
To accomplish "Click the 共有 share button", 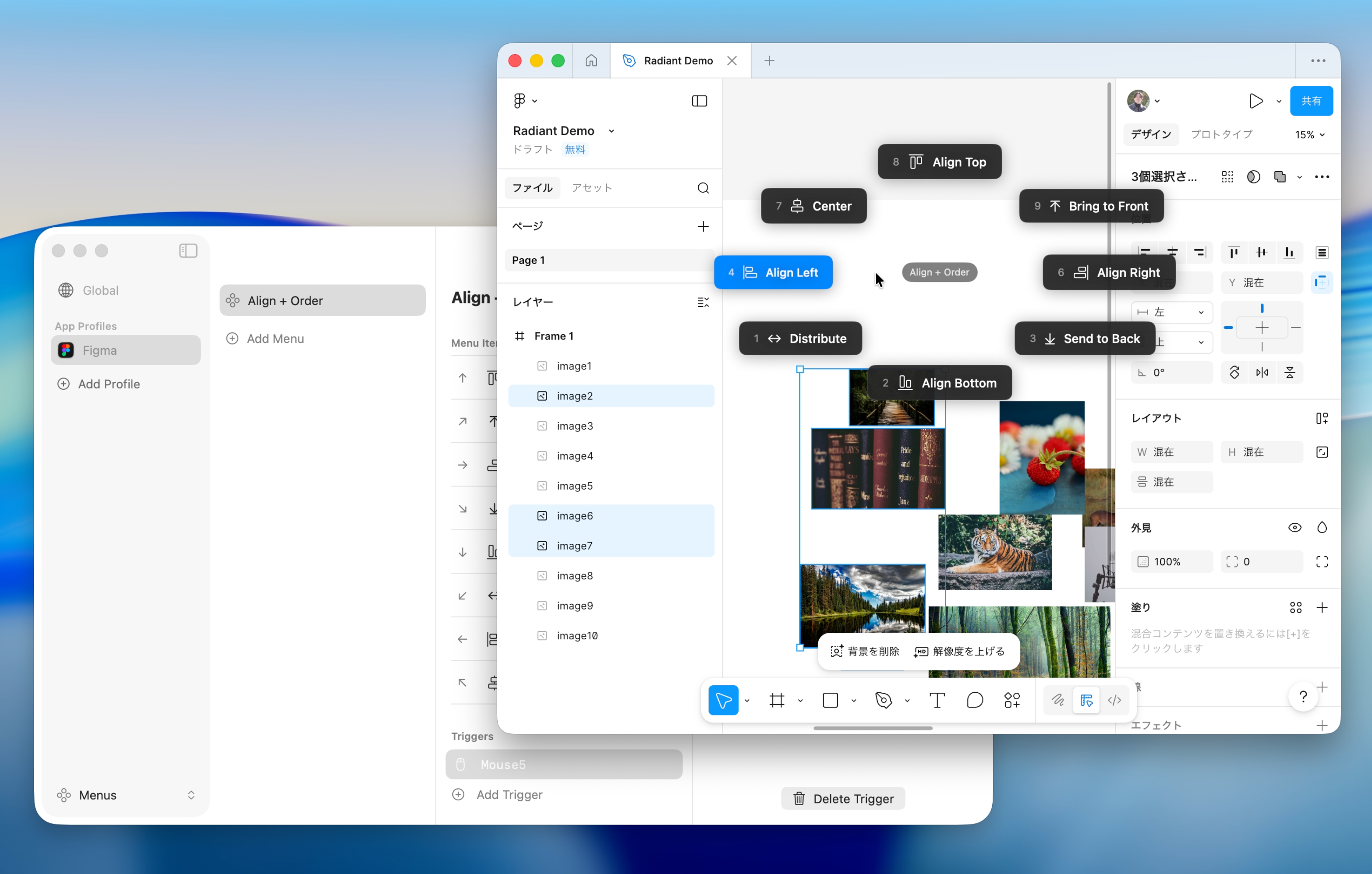I will (1312, 100).
